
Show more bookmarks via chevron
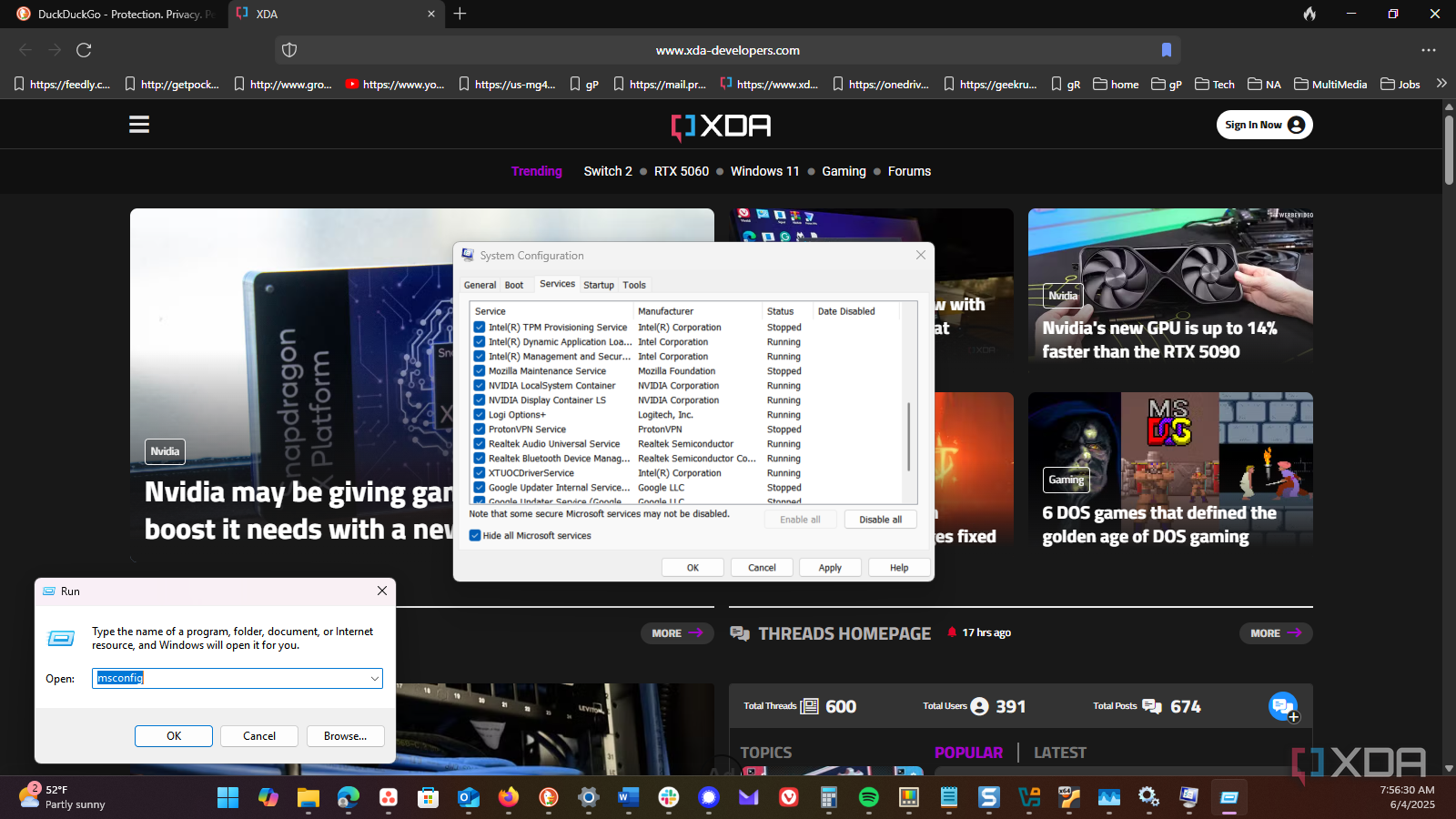pyautogui.click(x=1441, y=84)
